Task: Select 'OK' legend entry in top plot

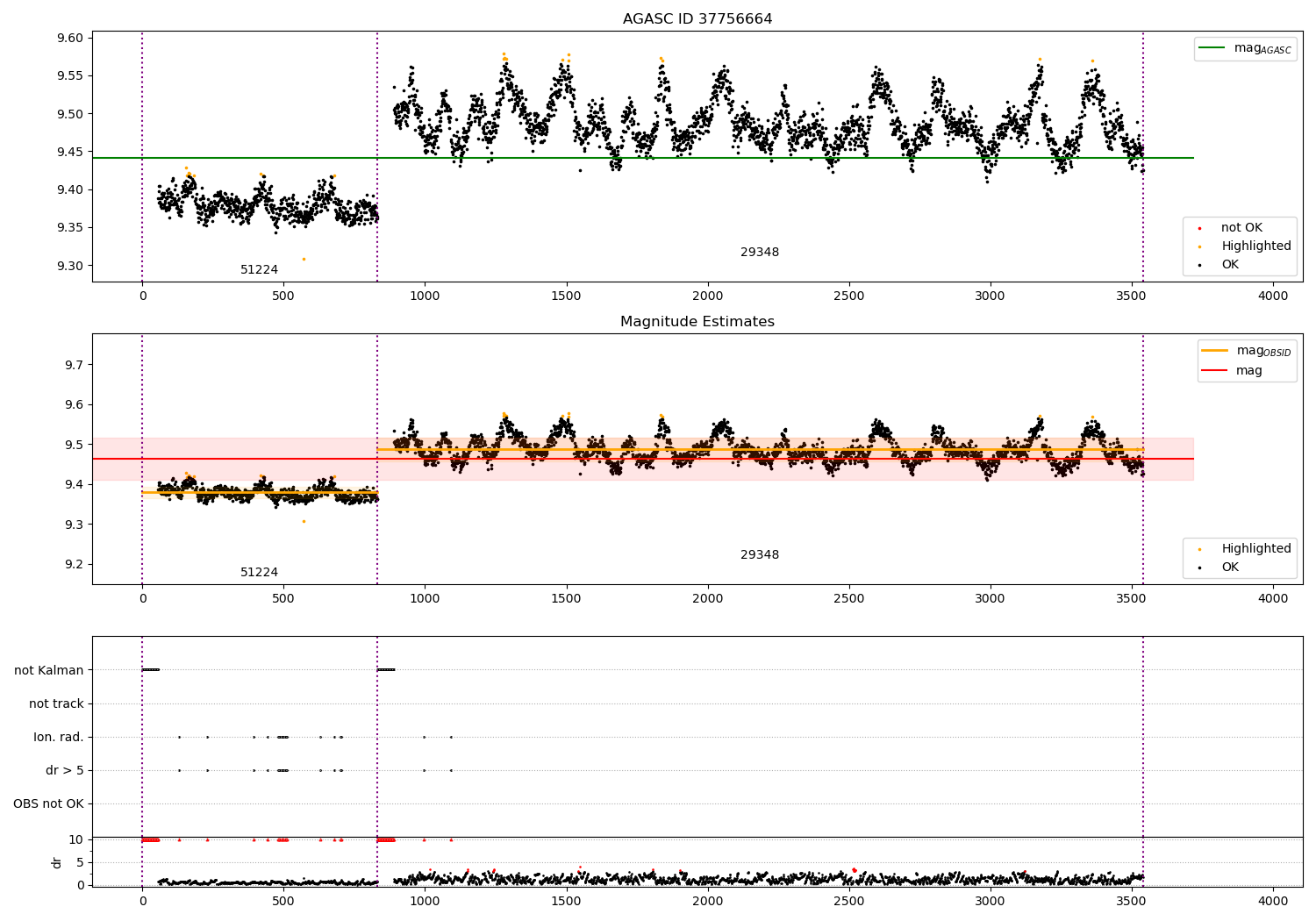Action: click(1230, 265)
